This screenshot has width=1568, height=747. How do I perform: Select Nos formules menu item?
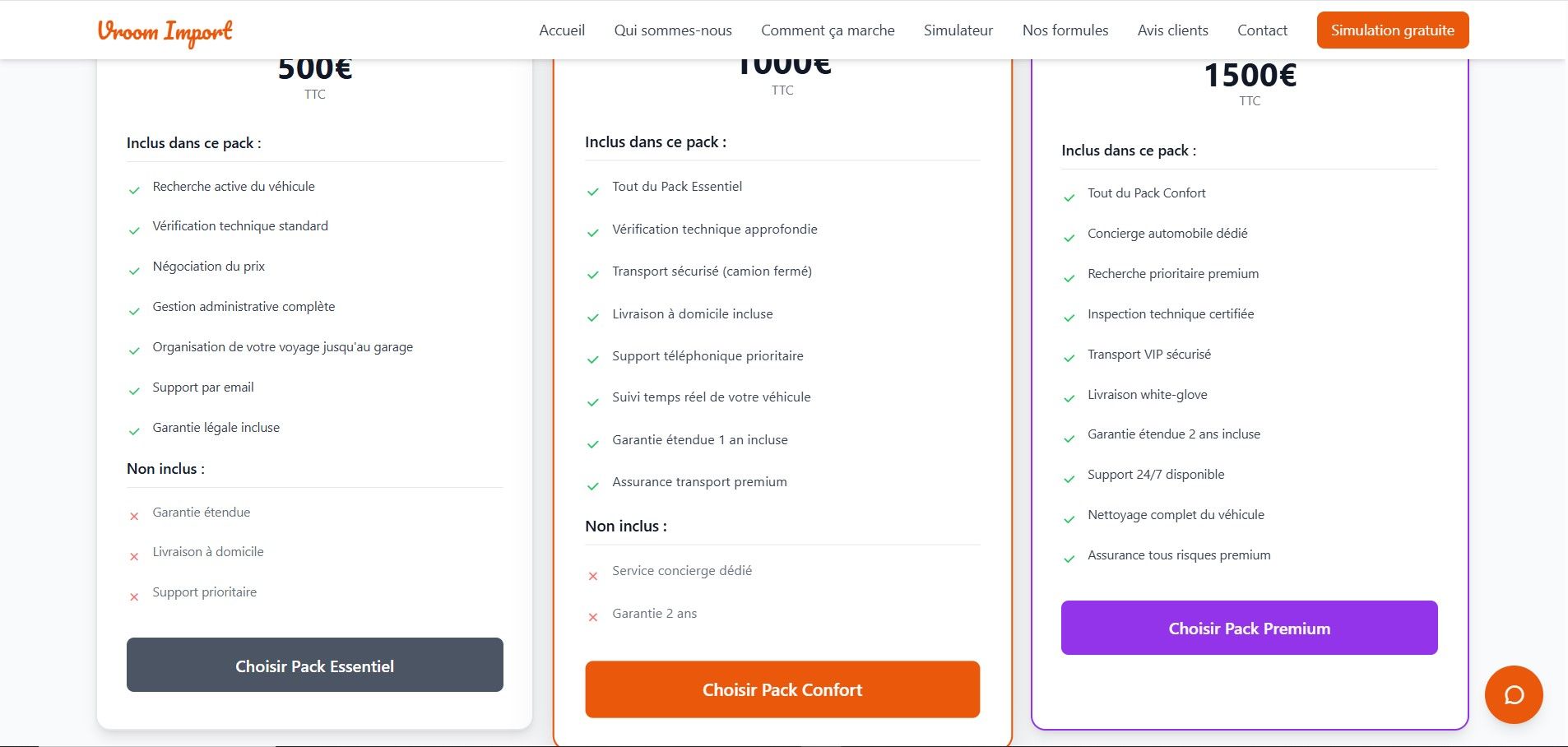pyautogui.click(x=1065, y=30)
